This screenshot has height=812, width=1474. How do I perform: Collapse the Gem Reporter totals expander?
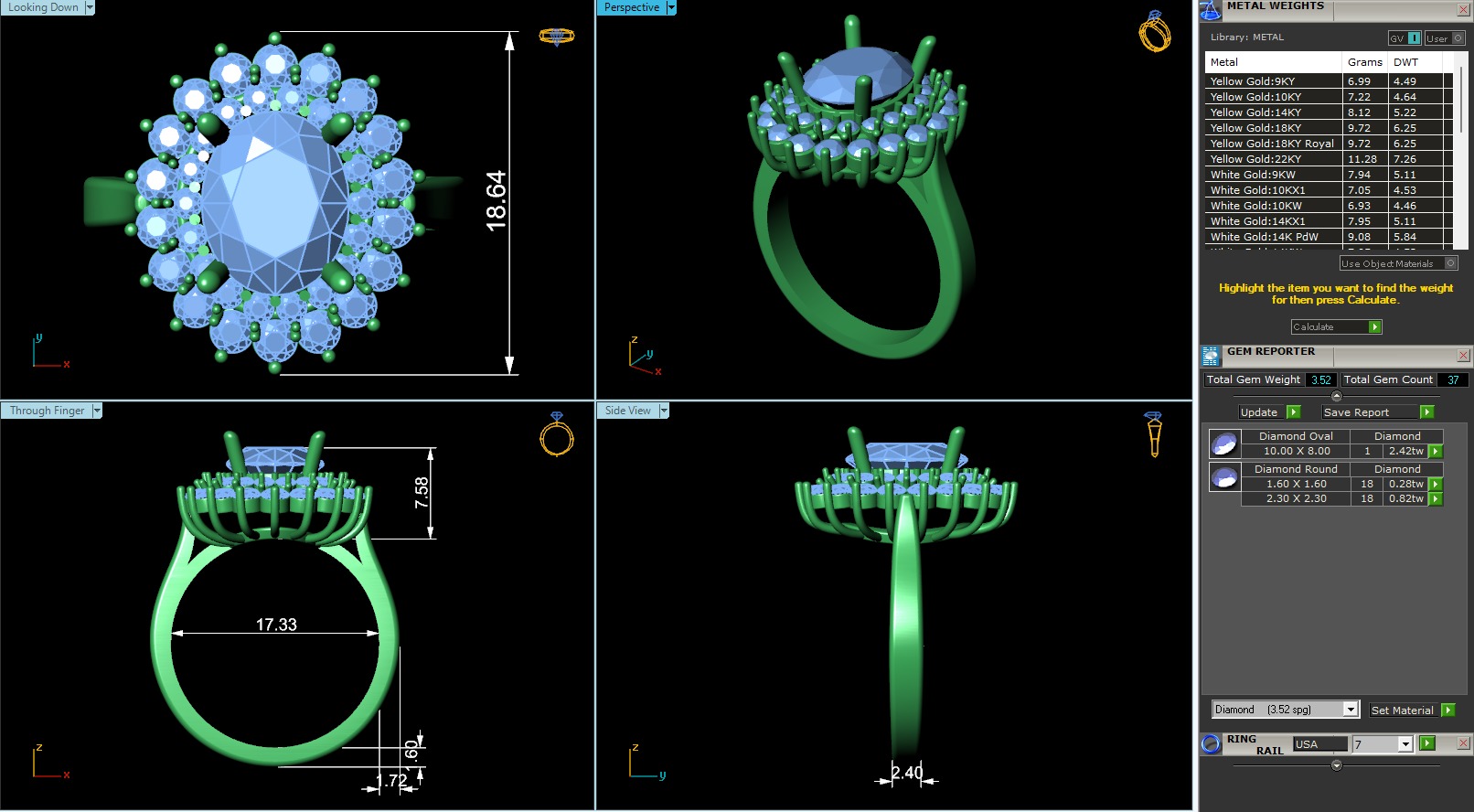coord(1336,396)
